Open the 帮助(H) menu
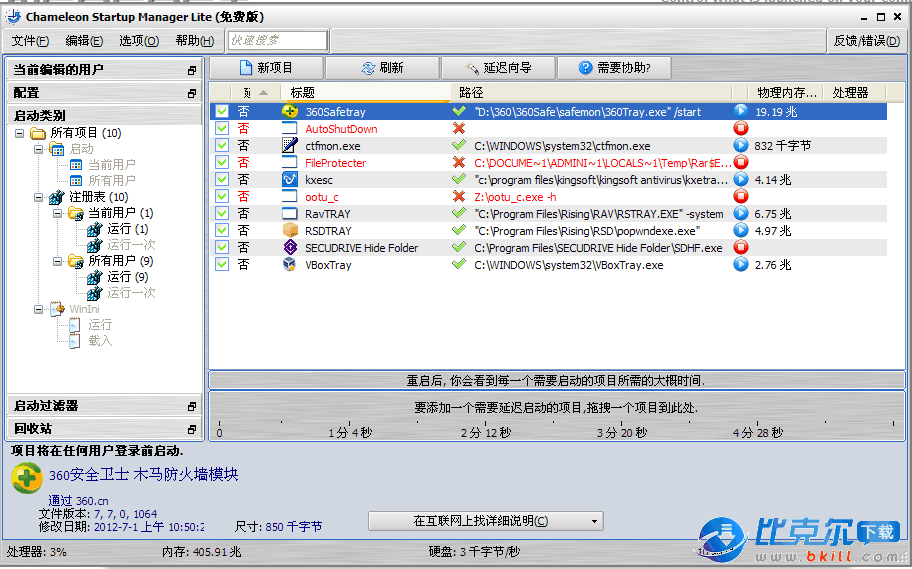The height and width of the screenshot is (569, 912). 195,41
